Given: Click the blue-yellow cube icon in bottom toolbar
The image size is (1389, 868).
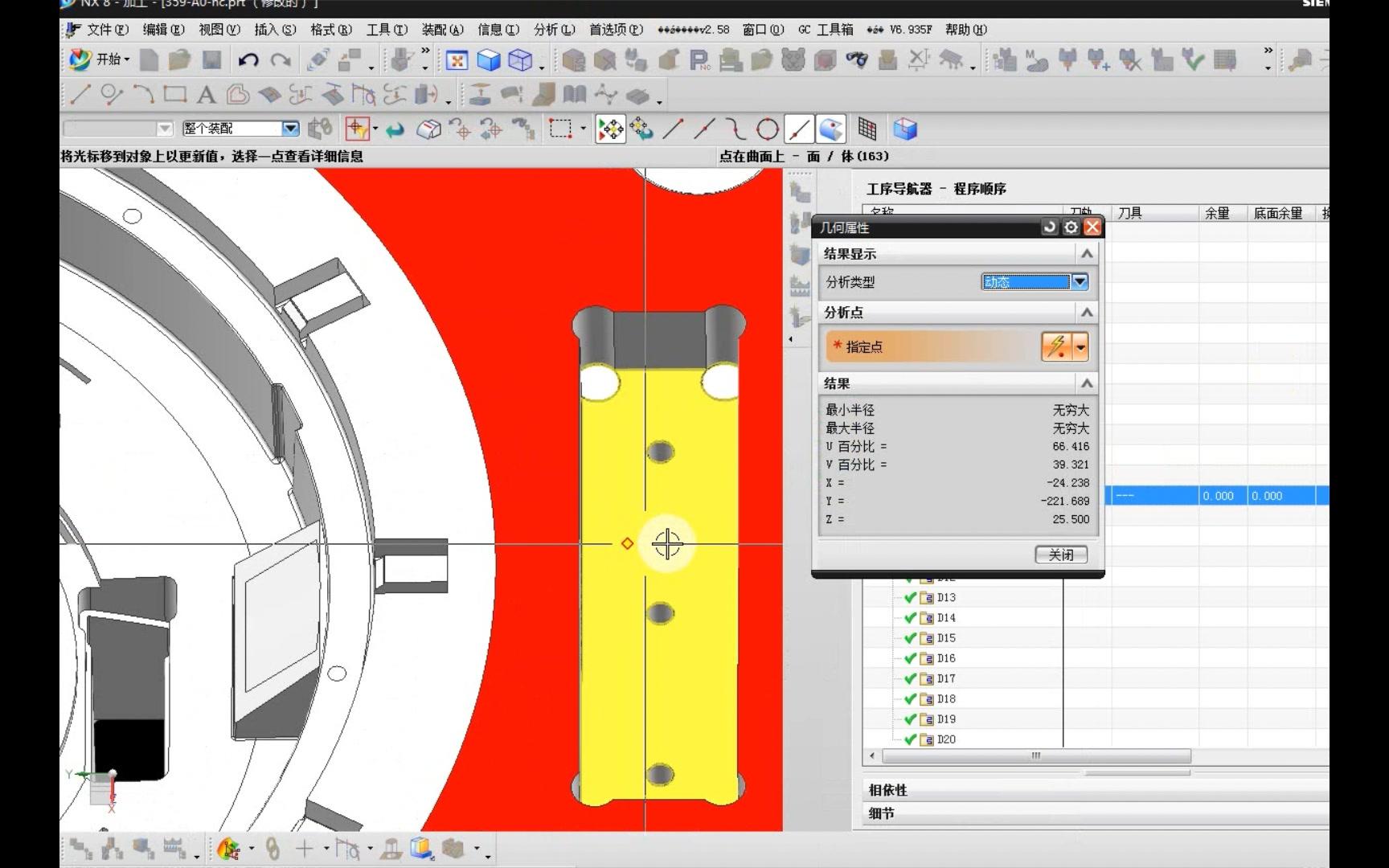Looking at the screenshot, I should click(x=421, y=849).
